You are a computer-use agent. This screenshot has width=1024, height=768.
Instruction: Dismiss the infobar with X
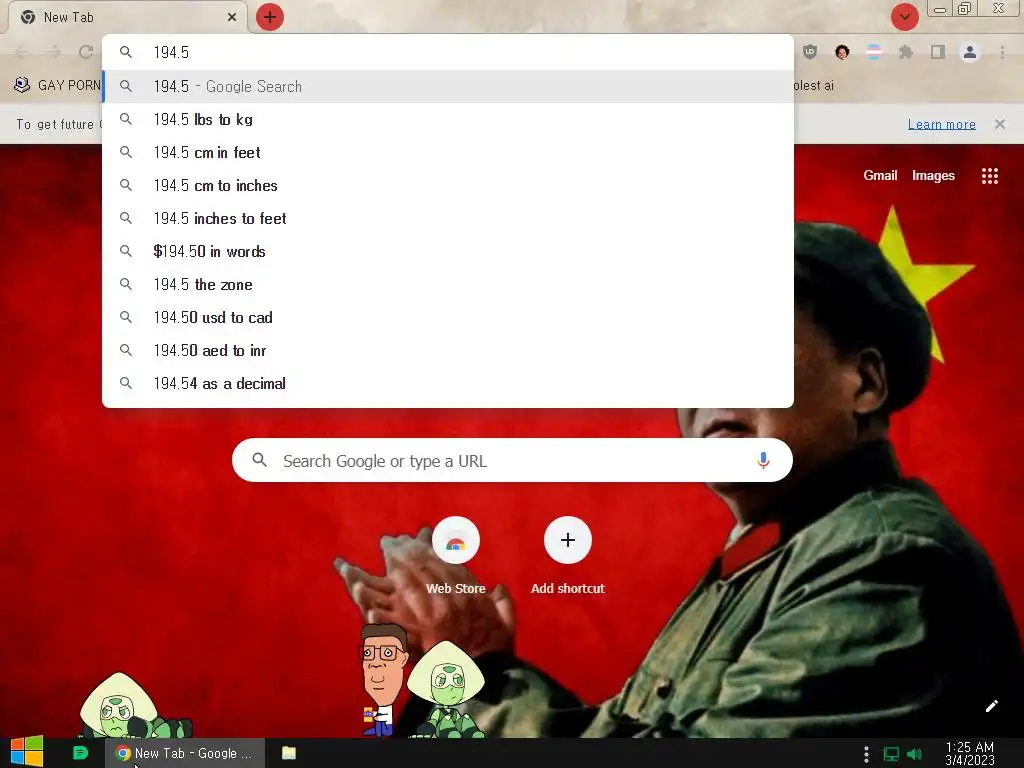pos(999,123)
